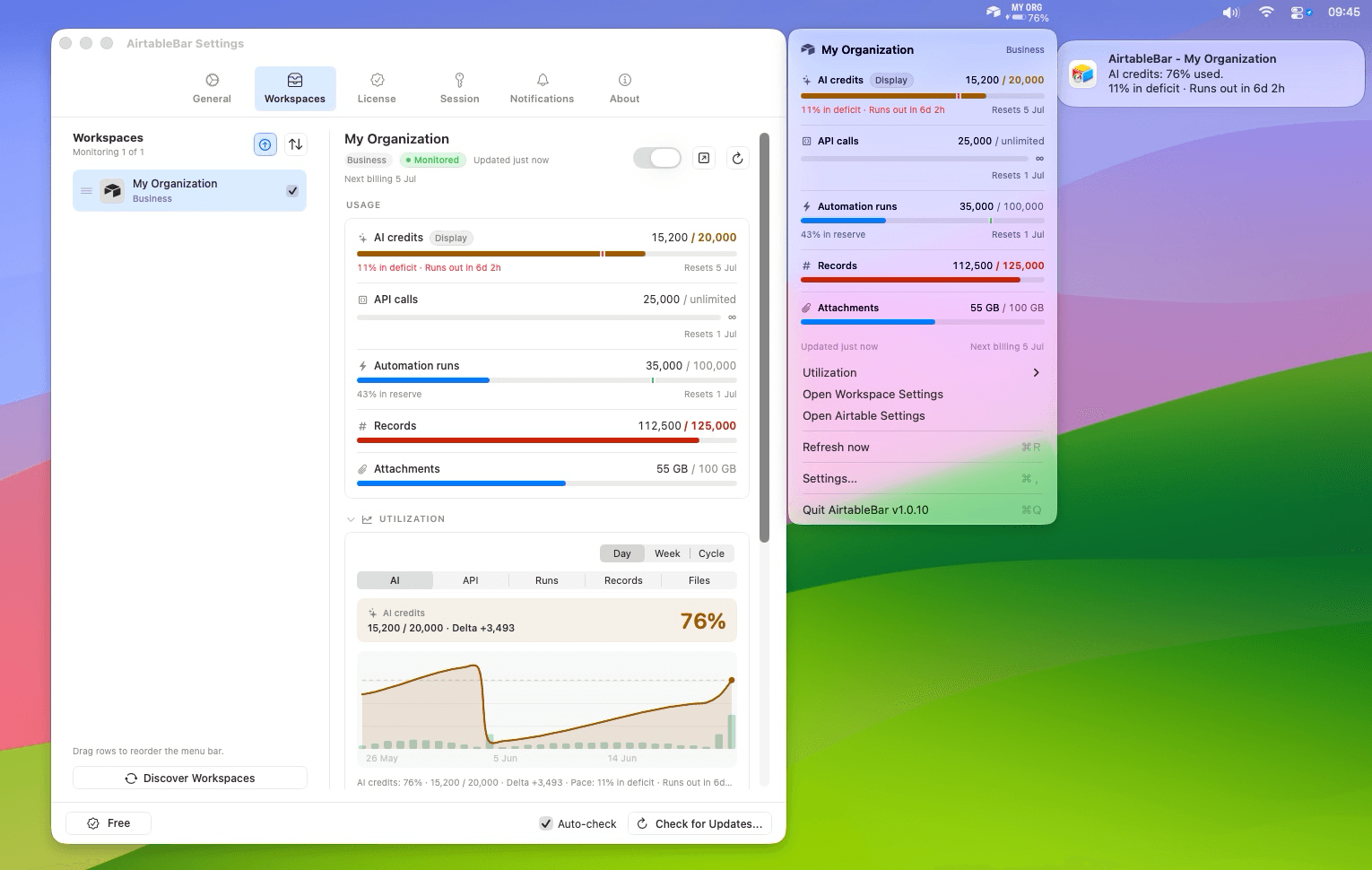
Task: Click the drag handle on My Organization row
Action: [x=86, y=191]
